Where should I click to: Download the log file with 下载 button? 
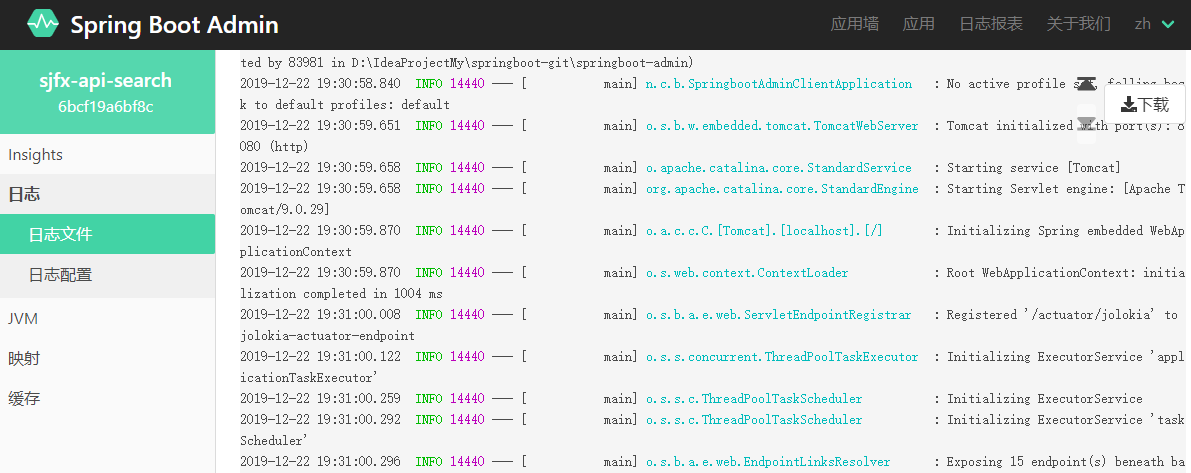pyautogui.click(x=1145, y=104)
